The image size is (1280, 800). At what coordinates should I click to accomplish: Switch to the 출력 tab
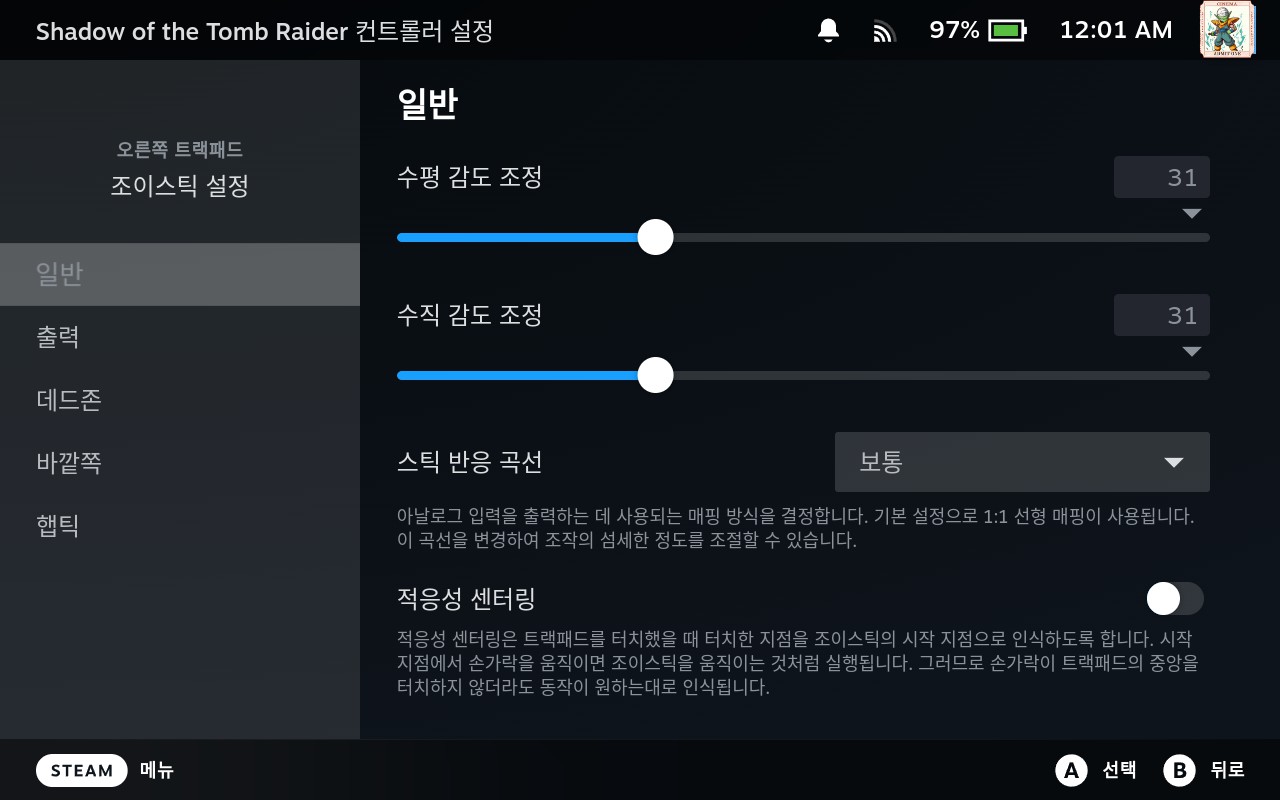pos(180,337)
